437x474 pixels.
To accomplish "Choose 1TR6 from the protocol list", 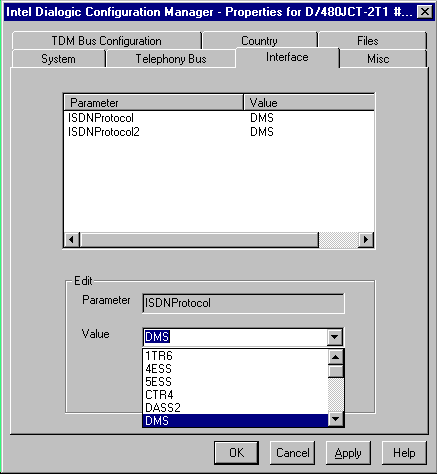I will coord(235,356).
